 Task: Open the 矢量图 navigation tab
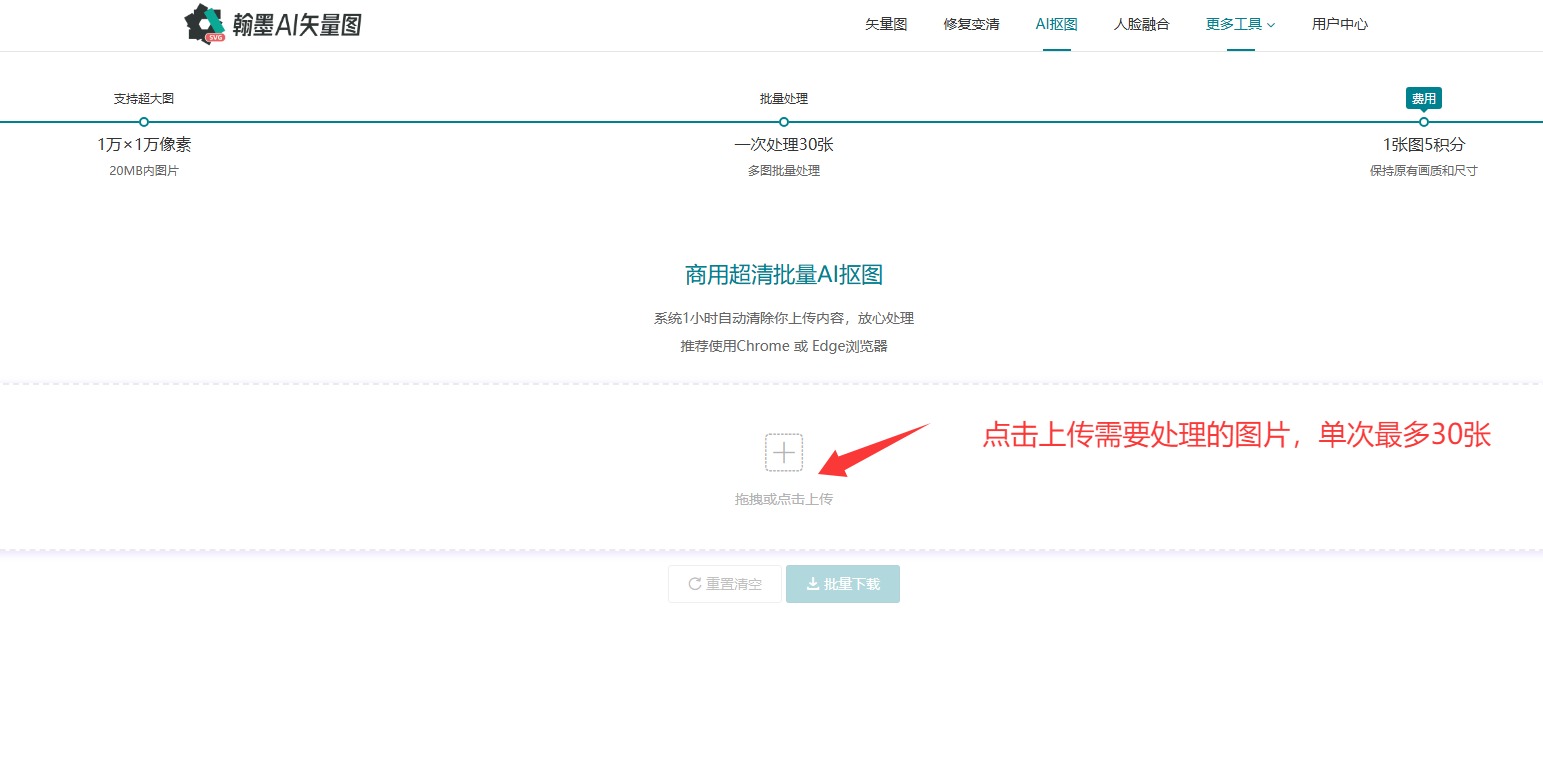click(886, 24)
